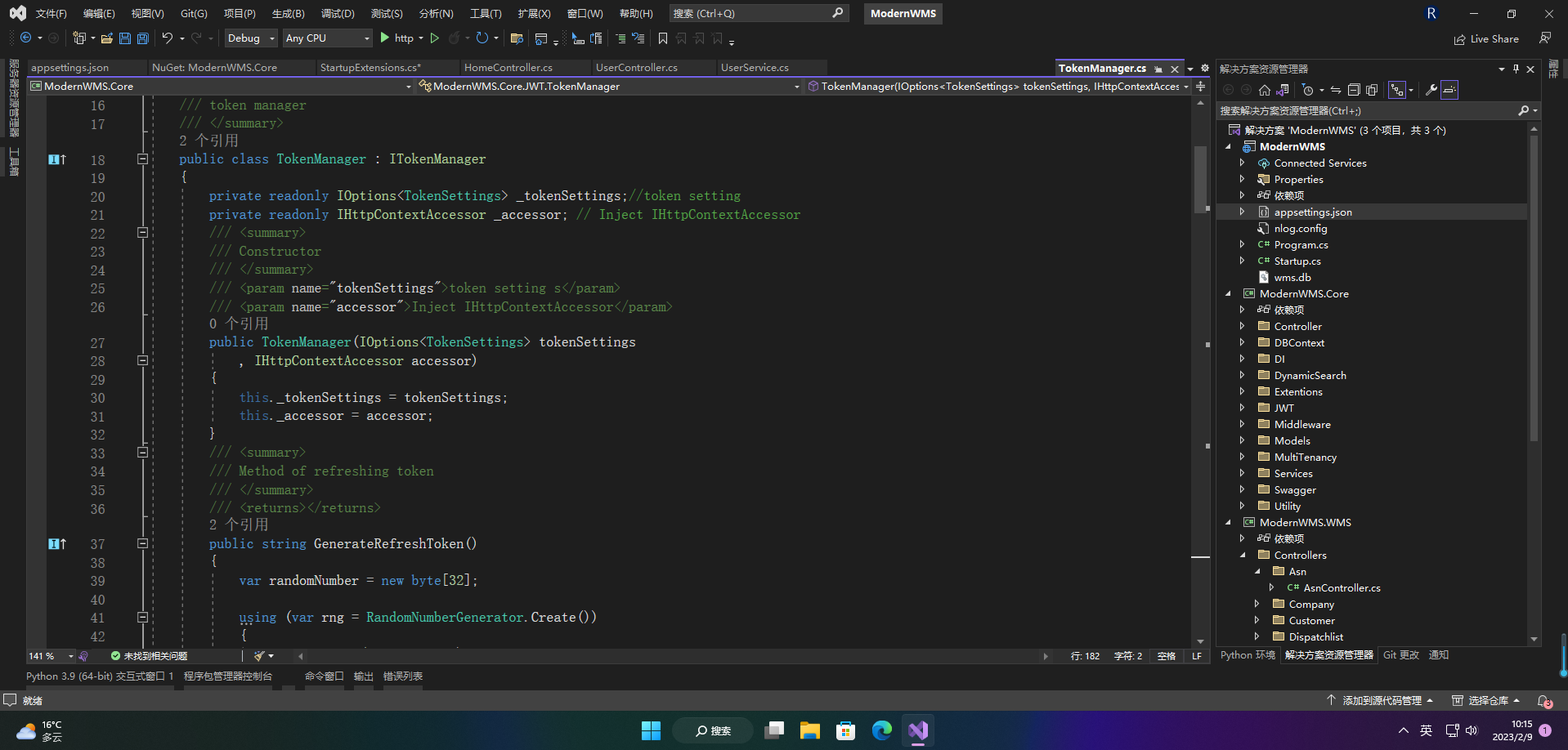1568x750 pixels.
Task: Start without debugging outline play icon
Action: (435, 38)
